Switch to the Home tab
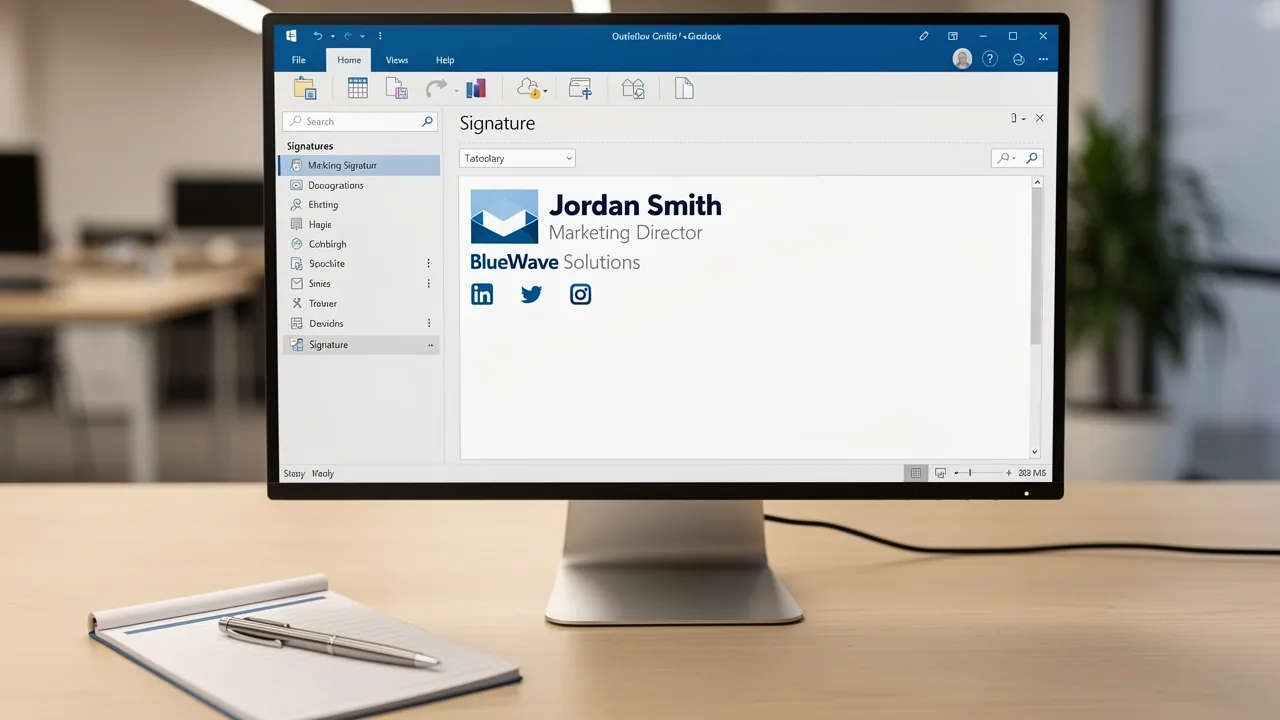 pyautogui.click(x=349, y=60)
